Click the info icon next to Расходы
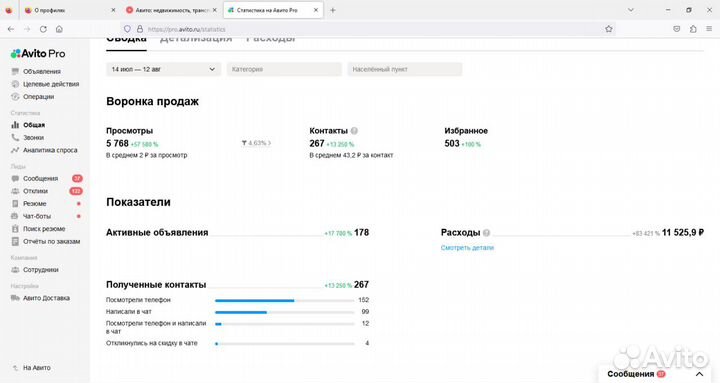This screenshot has width=720, height=383. coord(486,233)
